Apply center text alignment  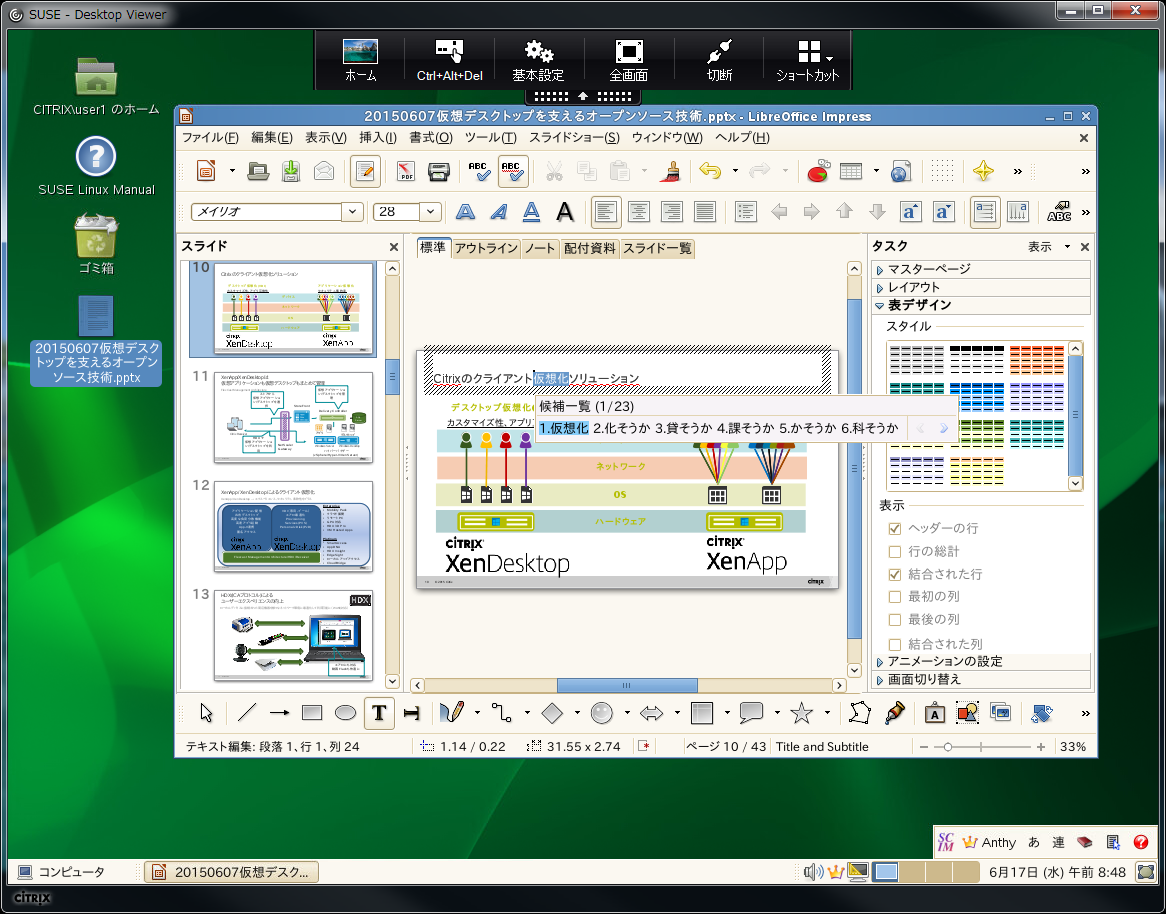click(639, 212)
